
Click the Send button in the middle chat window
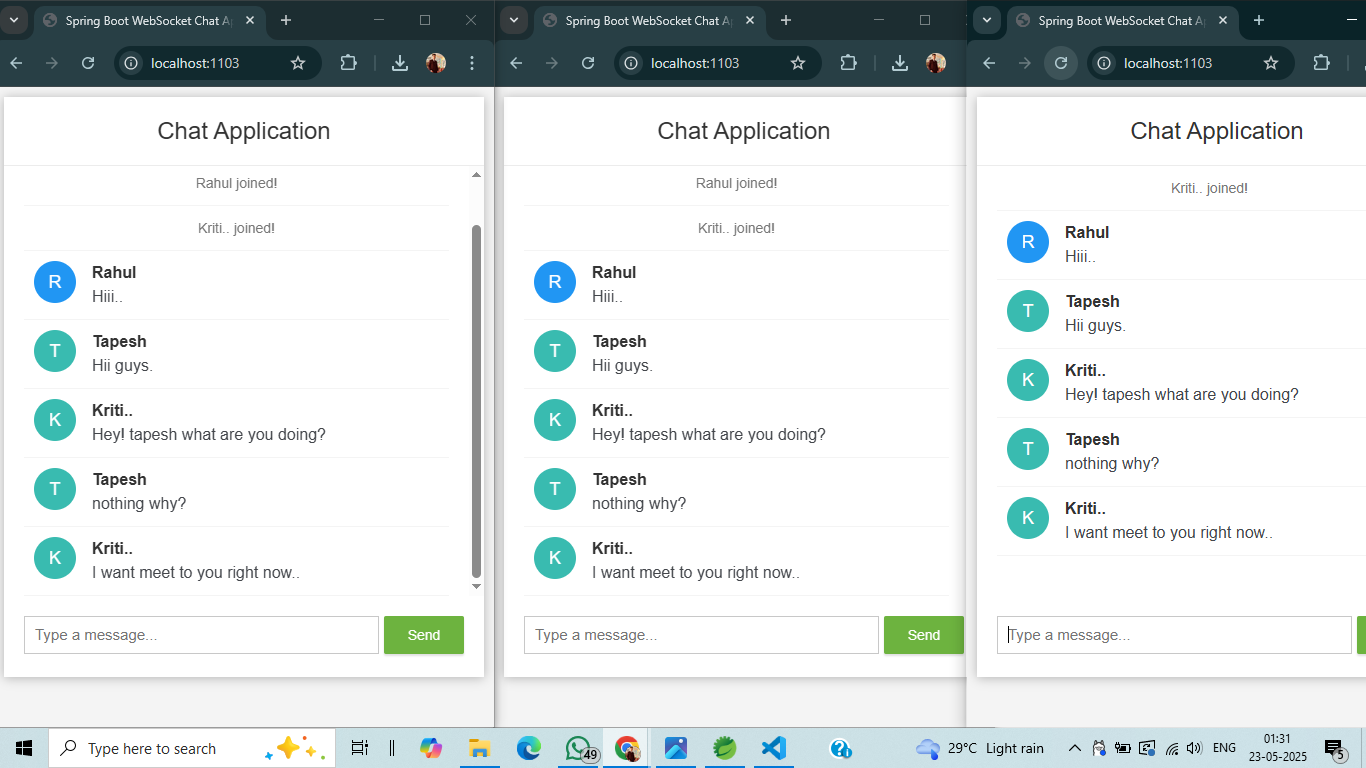[923, 634]
